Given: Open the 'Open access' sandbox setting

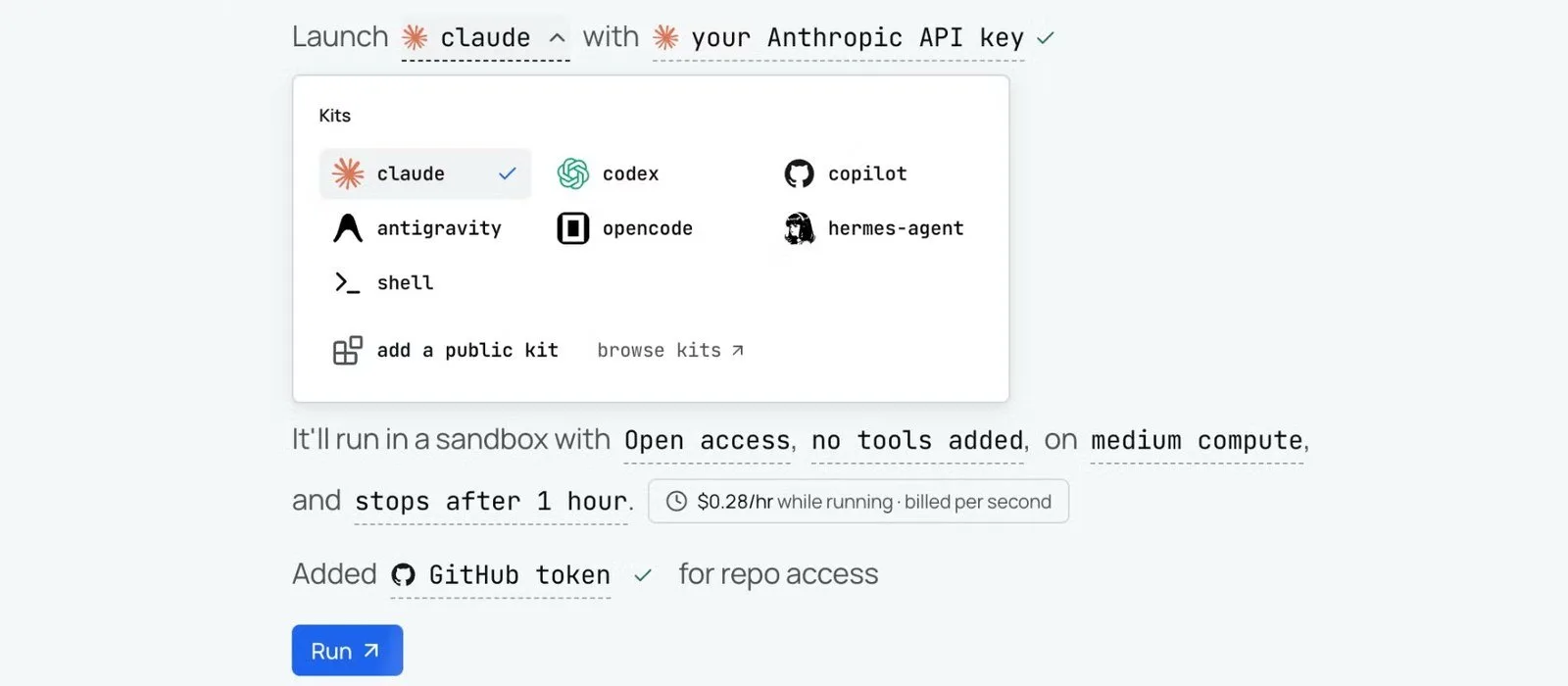Looking at the screenshot, I should (x=708, y=441).
